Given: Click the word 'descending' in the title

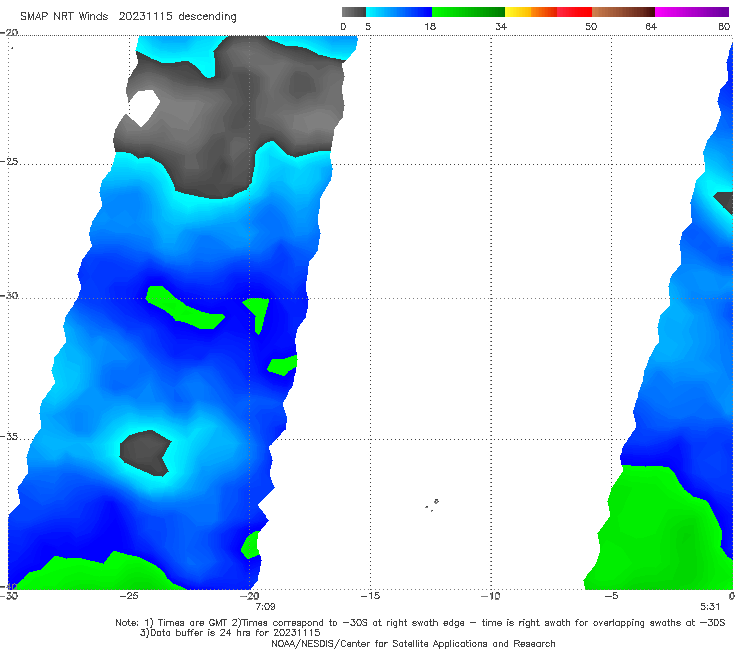Looking at the screenshot, I should coord(208,17).
